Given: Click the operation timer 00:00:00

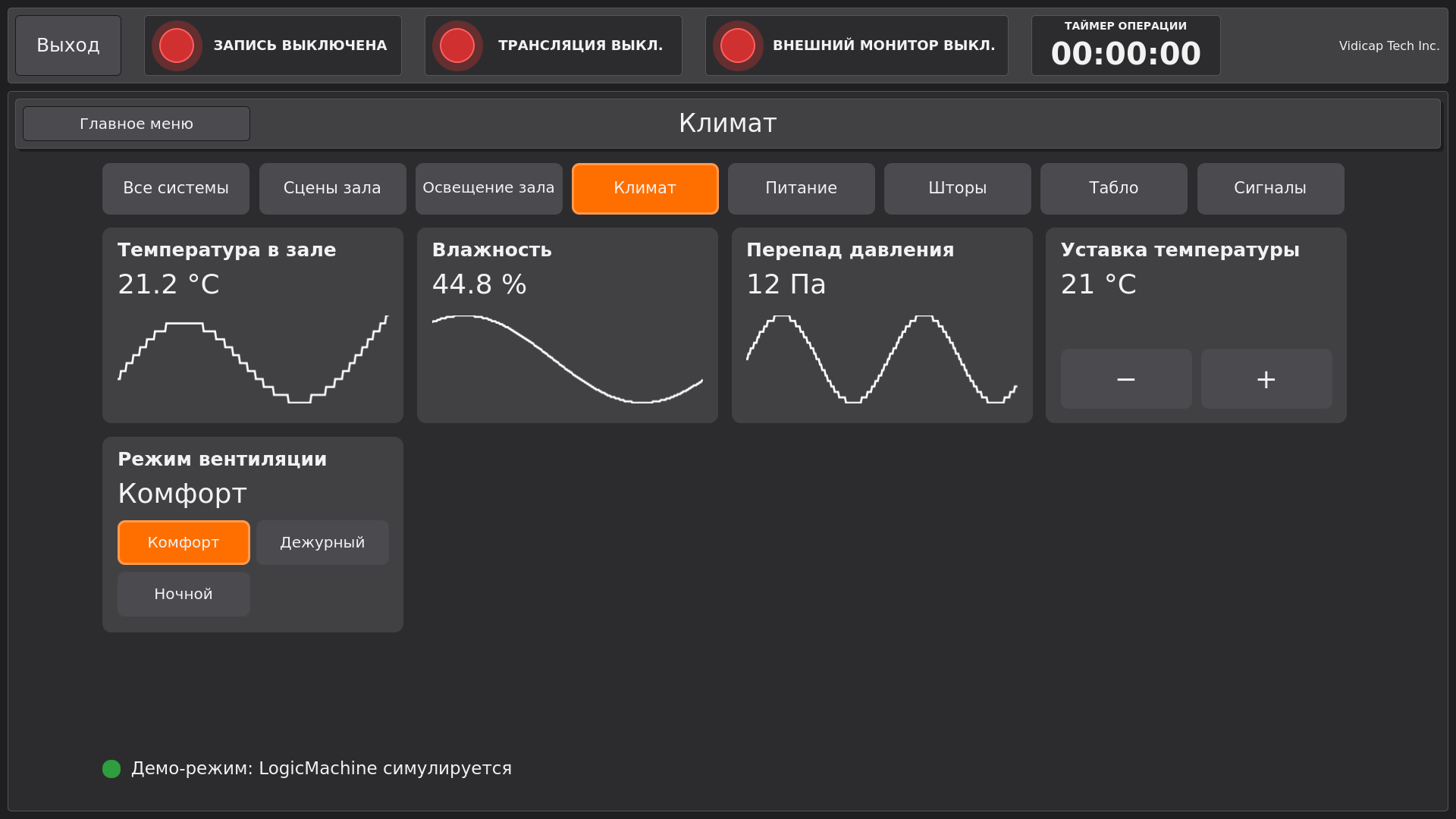Looking at the screenshot, I should 1126,54.
